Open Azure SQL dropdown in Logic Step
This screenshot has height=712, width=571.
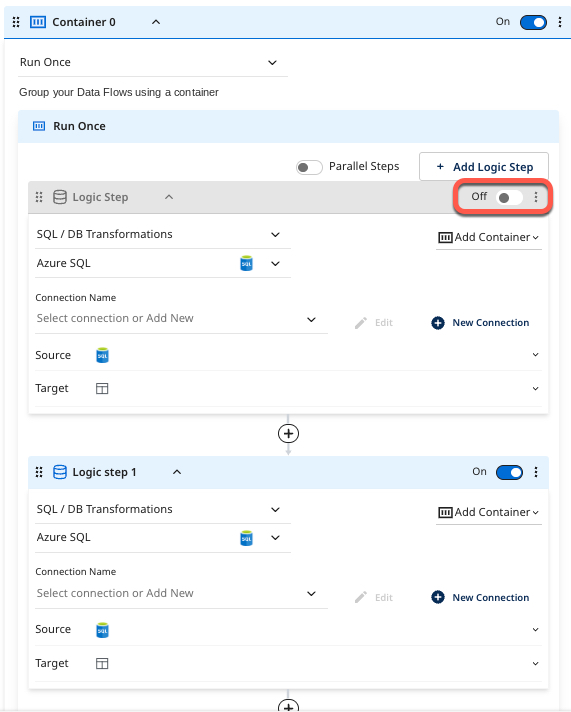click(163, 263)
